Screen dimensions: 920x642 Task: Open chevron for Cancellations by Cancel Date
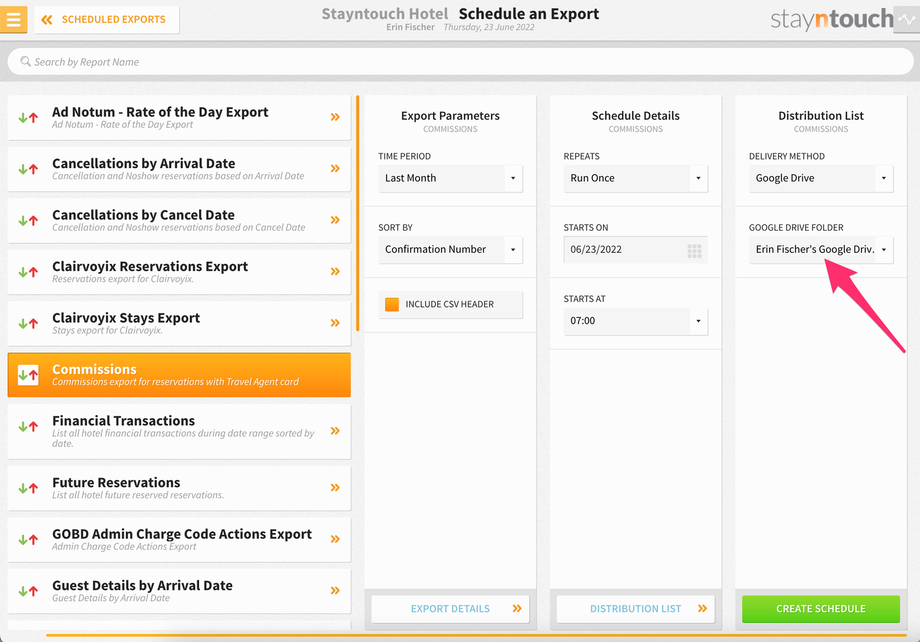coord(335,220)
